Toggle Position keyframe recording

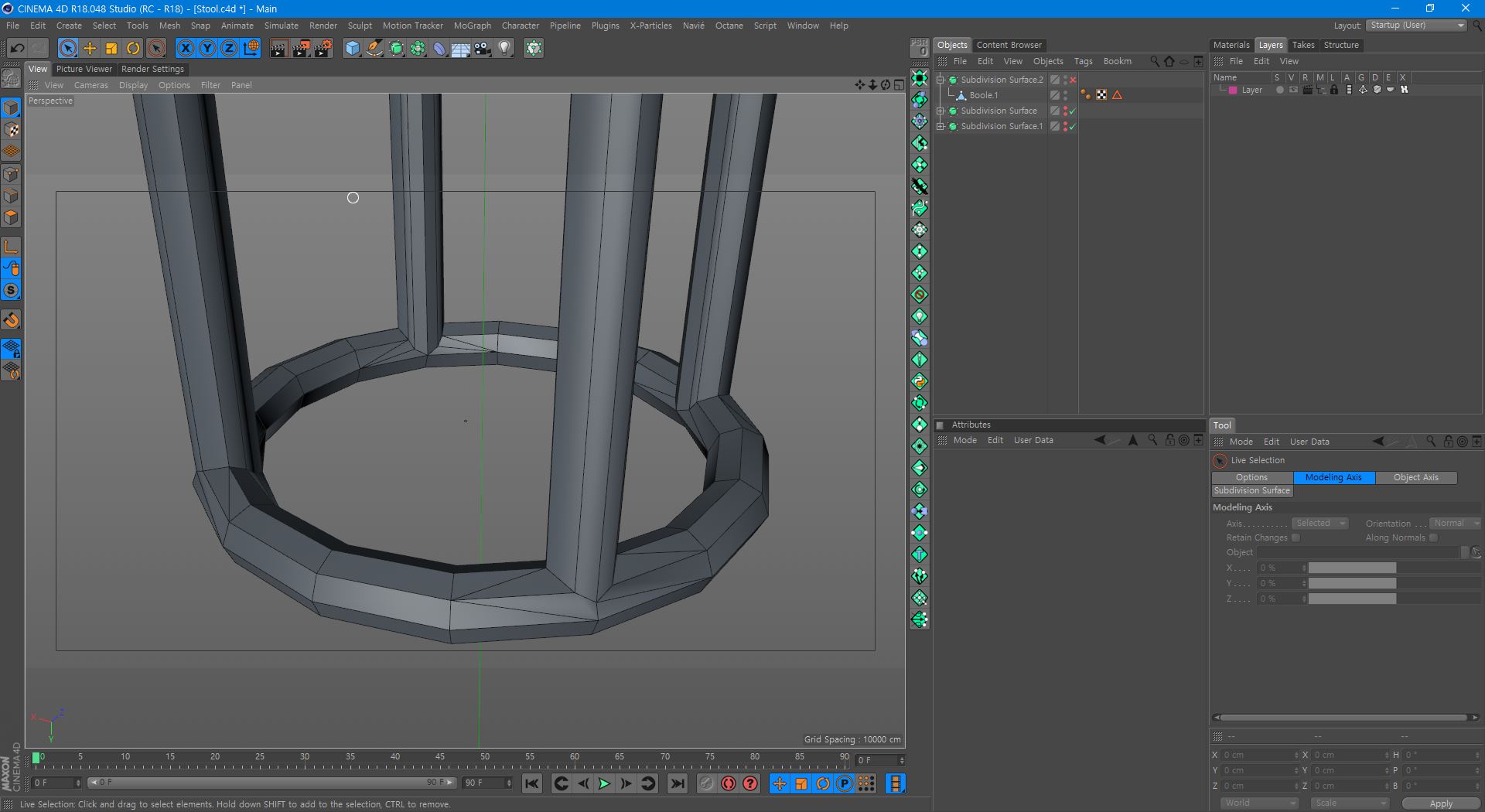coord(780,783)
